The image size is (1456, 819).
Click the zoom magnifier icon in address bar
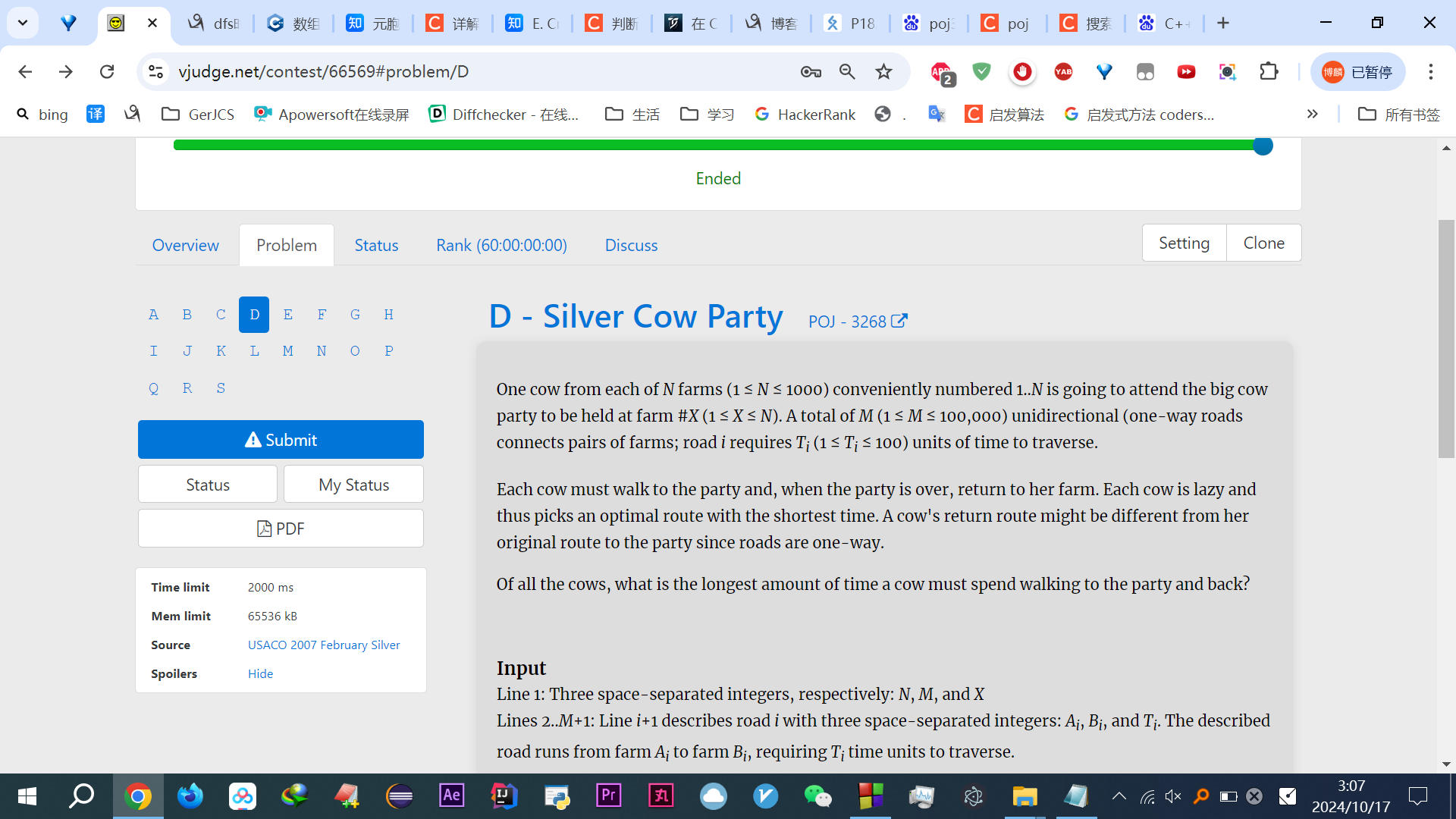[847, 71]
